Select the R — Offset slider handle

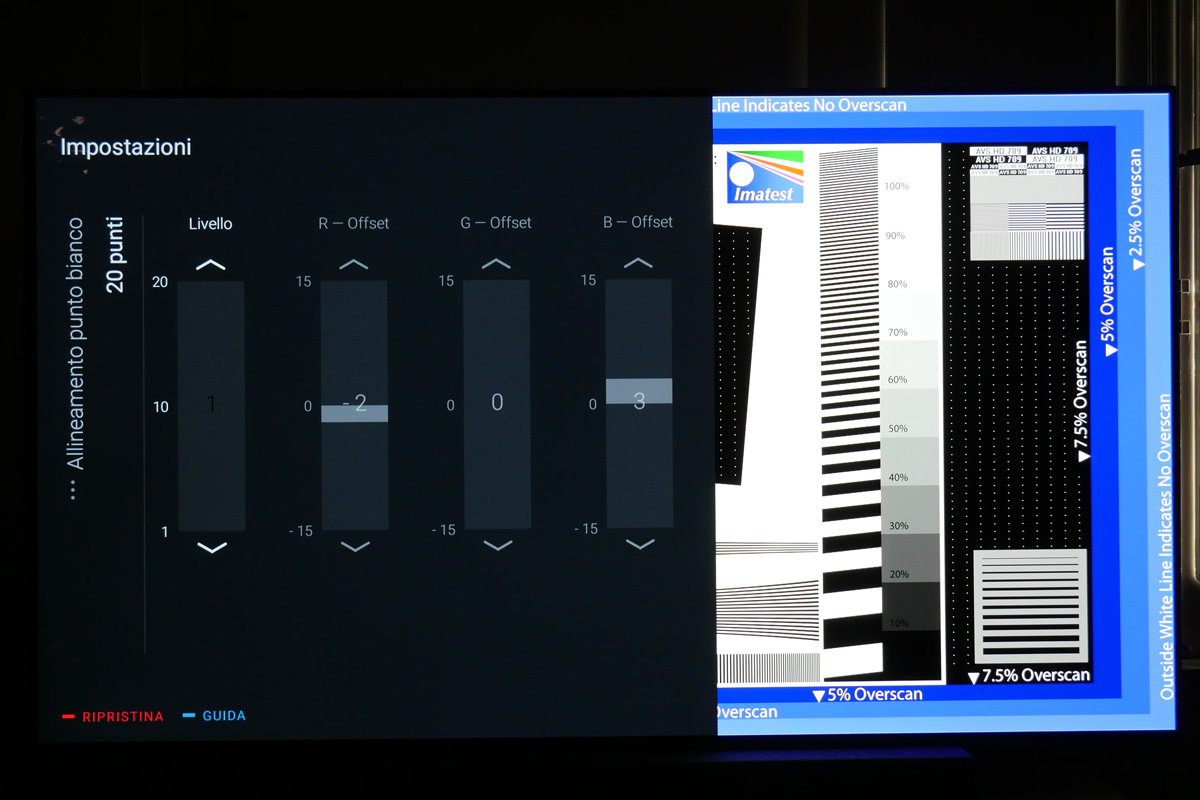coord(354,413)
